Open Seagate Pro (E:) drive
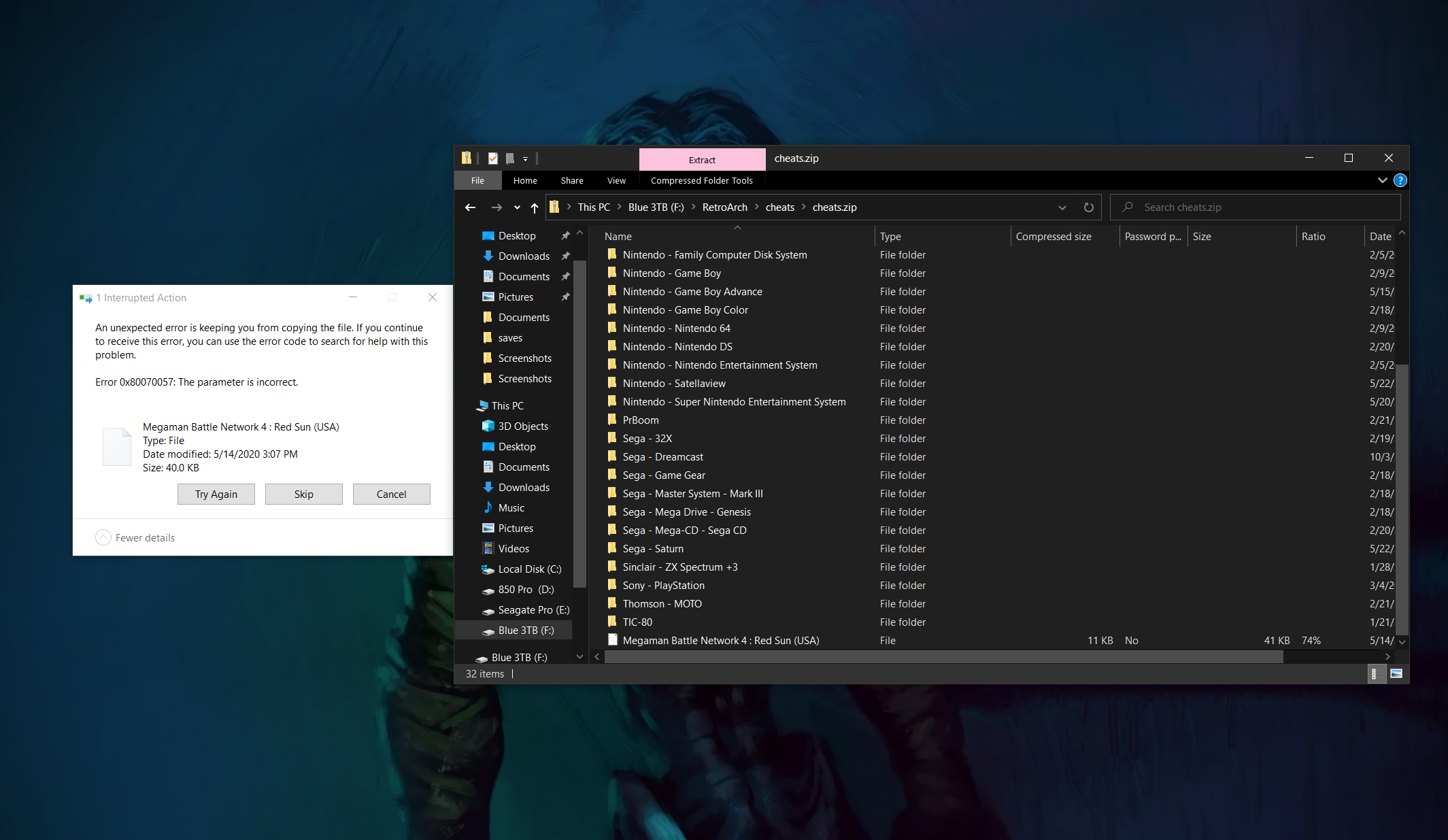Image resolution: width=1448 pixels, height=840 pixels. [533, 610]
